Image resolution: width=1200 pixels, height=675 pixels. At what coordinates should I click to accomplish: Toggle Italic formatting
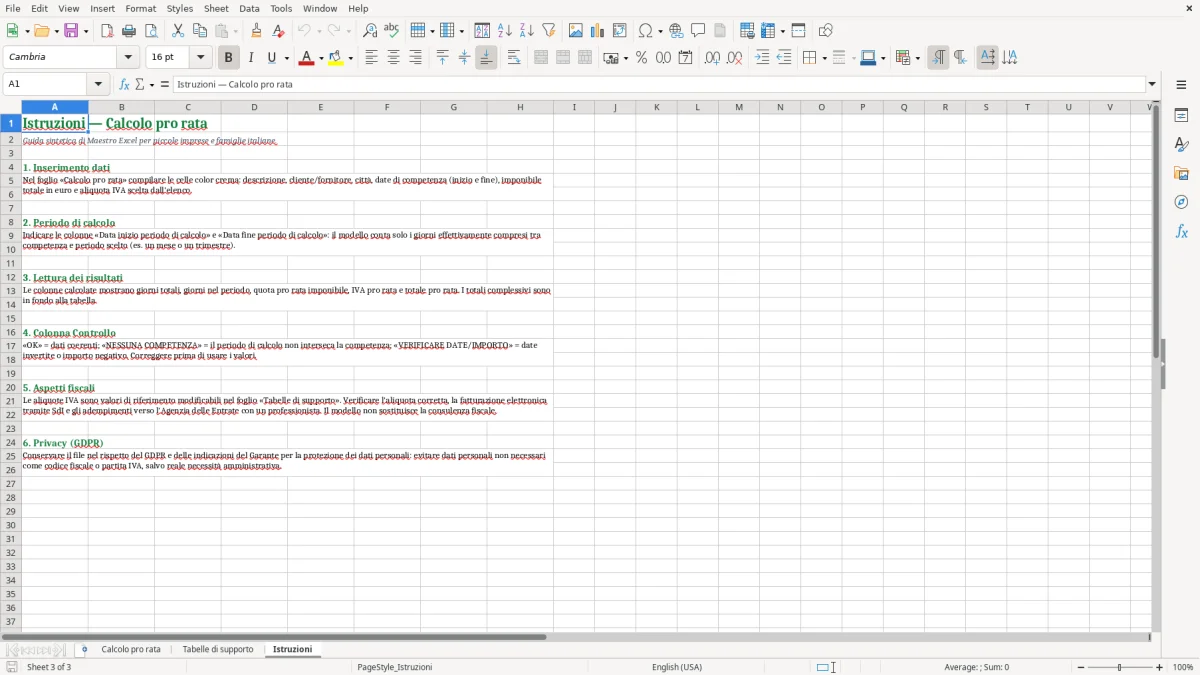click(x=250, y=58)
